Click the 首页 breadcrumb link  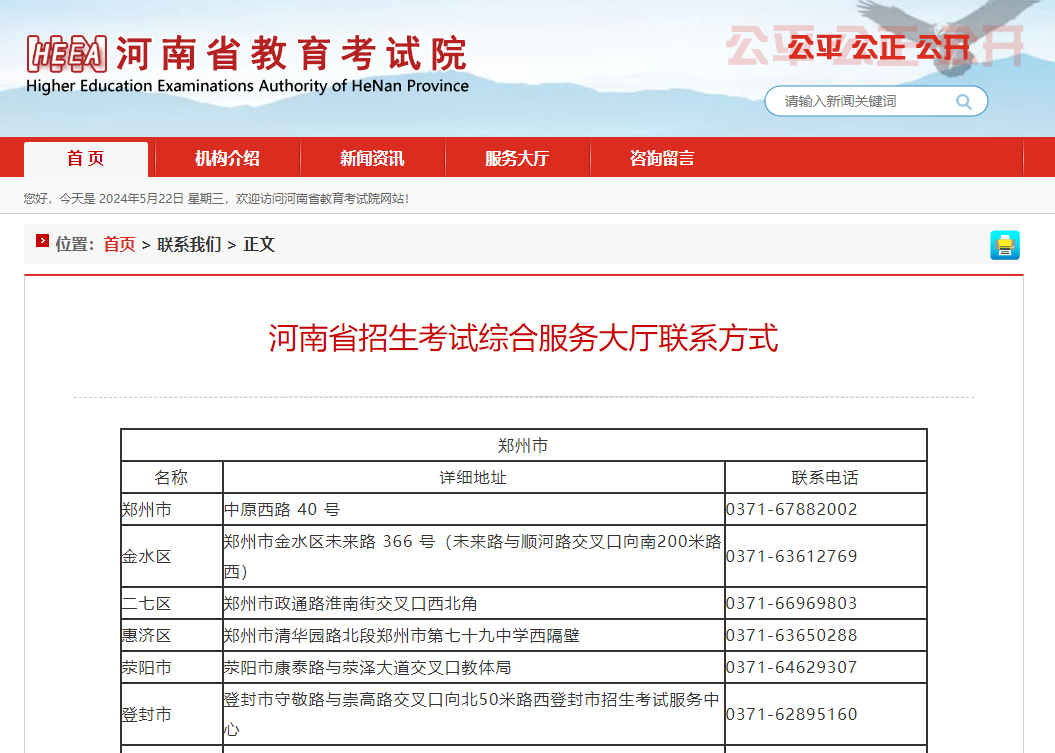pyautogui.click(x=119, y=244)
